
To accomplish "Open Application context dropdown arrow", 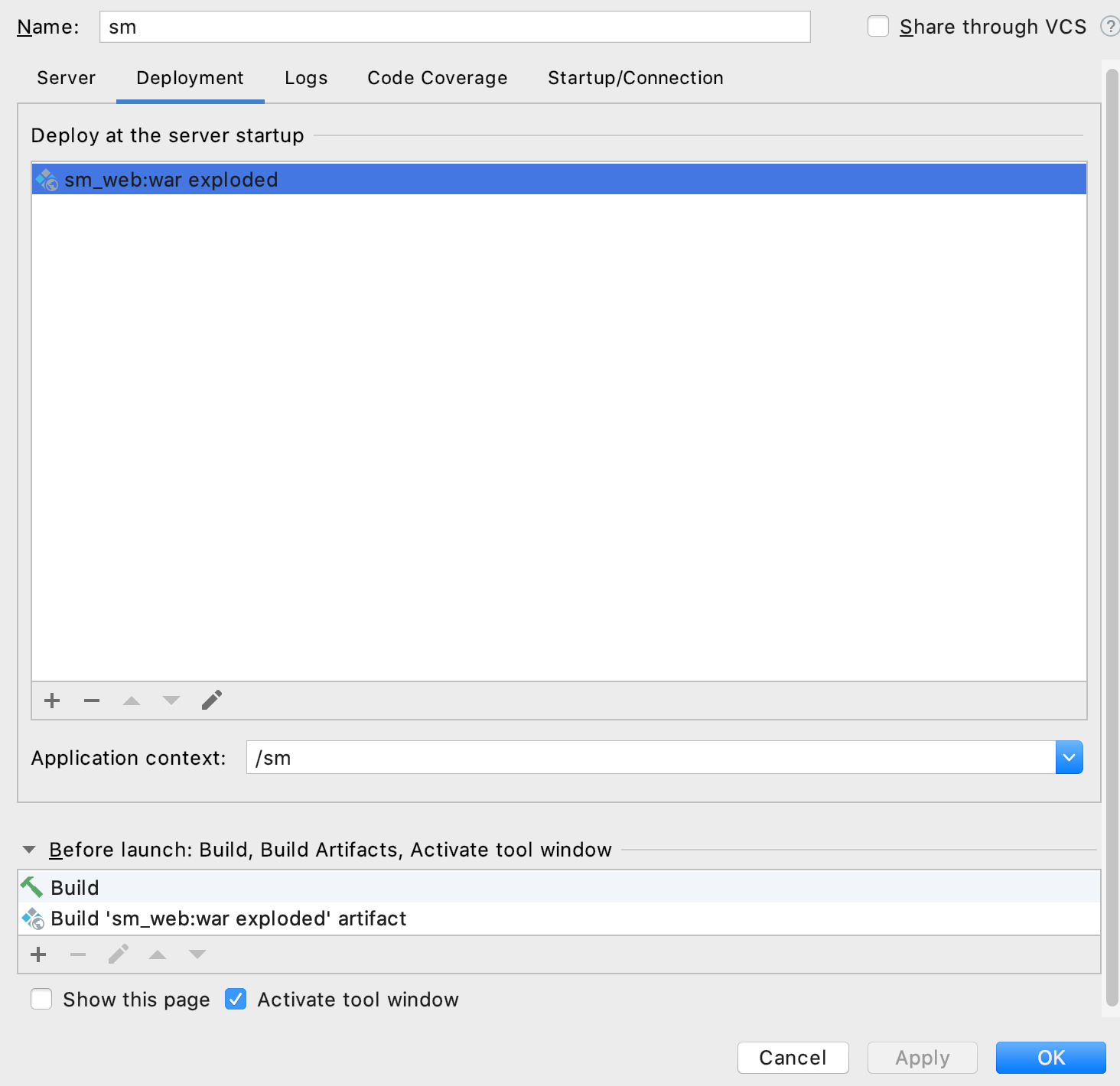I will point(1070,757).
